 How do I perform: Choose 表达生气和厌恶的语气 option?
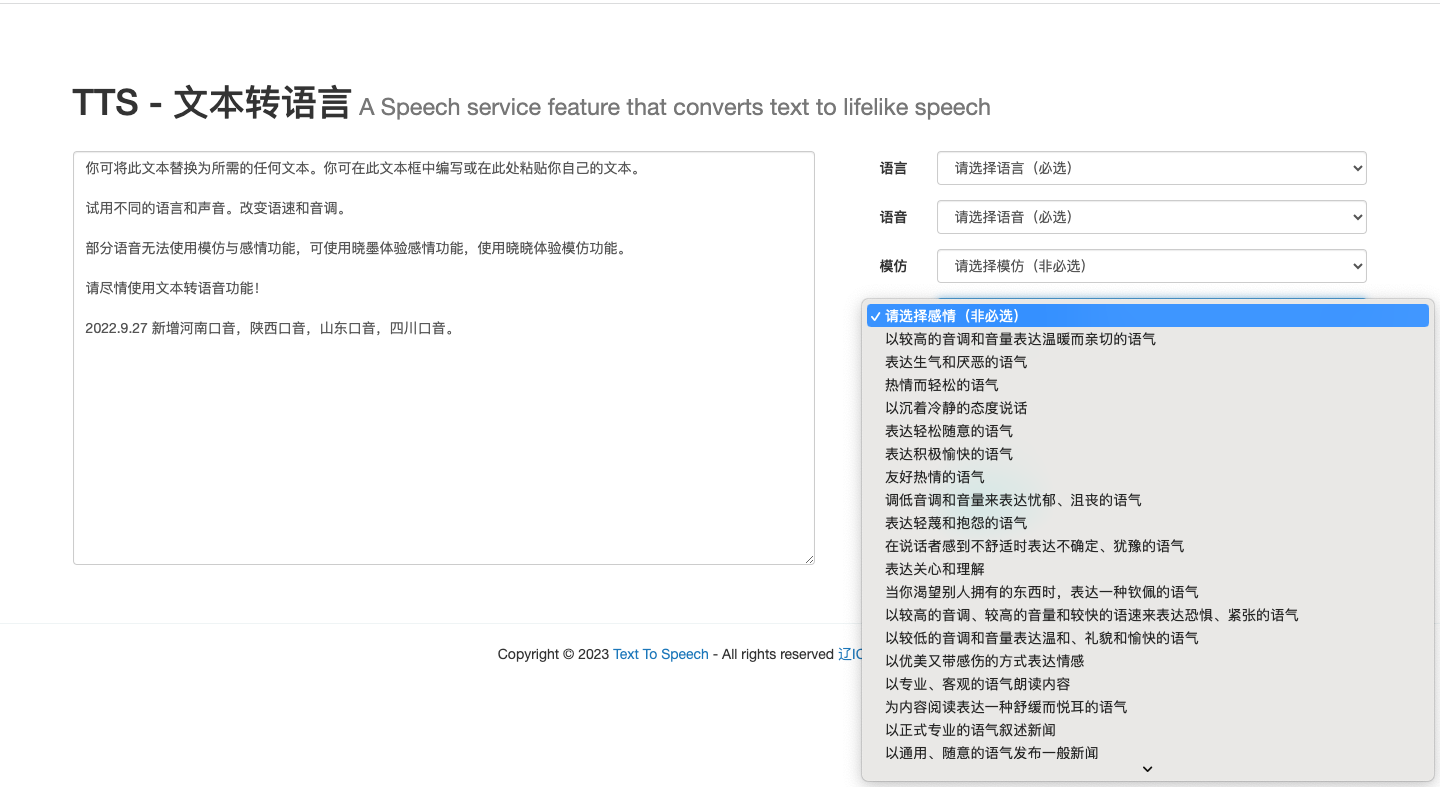point(955,362)
